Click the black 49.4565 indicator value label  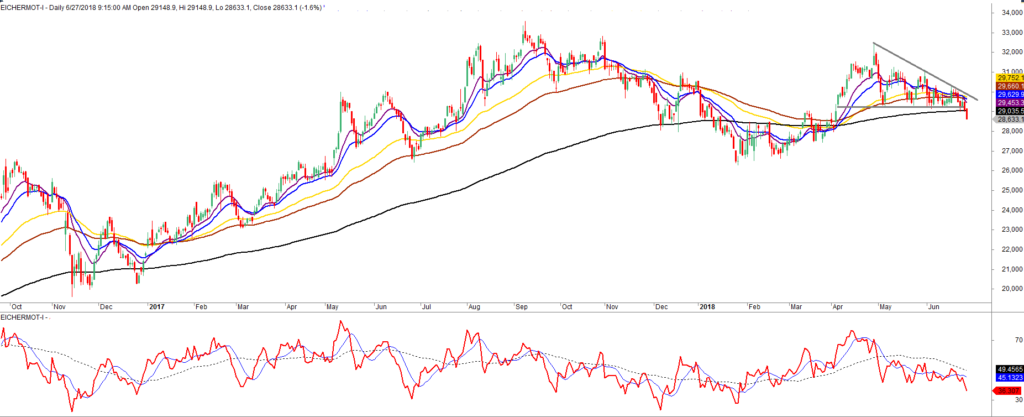coord(1009,368)
